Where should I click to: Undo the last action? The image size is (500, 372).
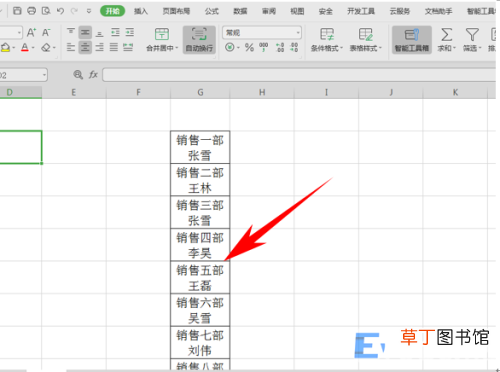pyautogui.click(x=60, y=11)
